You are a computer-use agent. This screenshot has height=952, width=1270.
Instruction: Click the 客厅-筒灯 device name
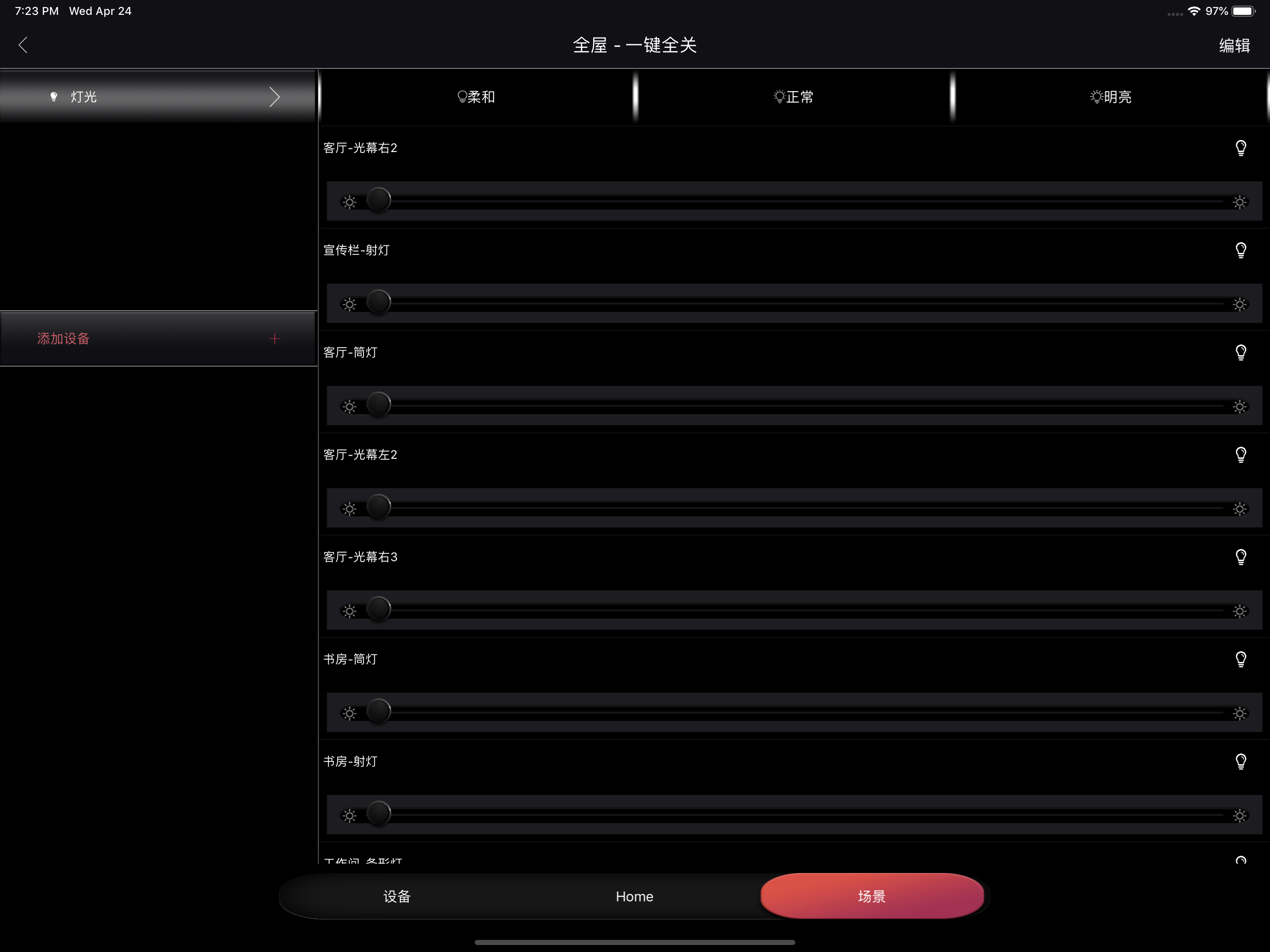(350, 352)
